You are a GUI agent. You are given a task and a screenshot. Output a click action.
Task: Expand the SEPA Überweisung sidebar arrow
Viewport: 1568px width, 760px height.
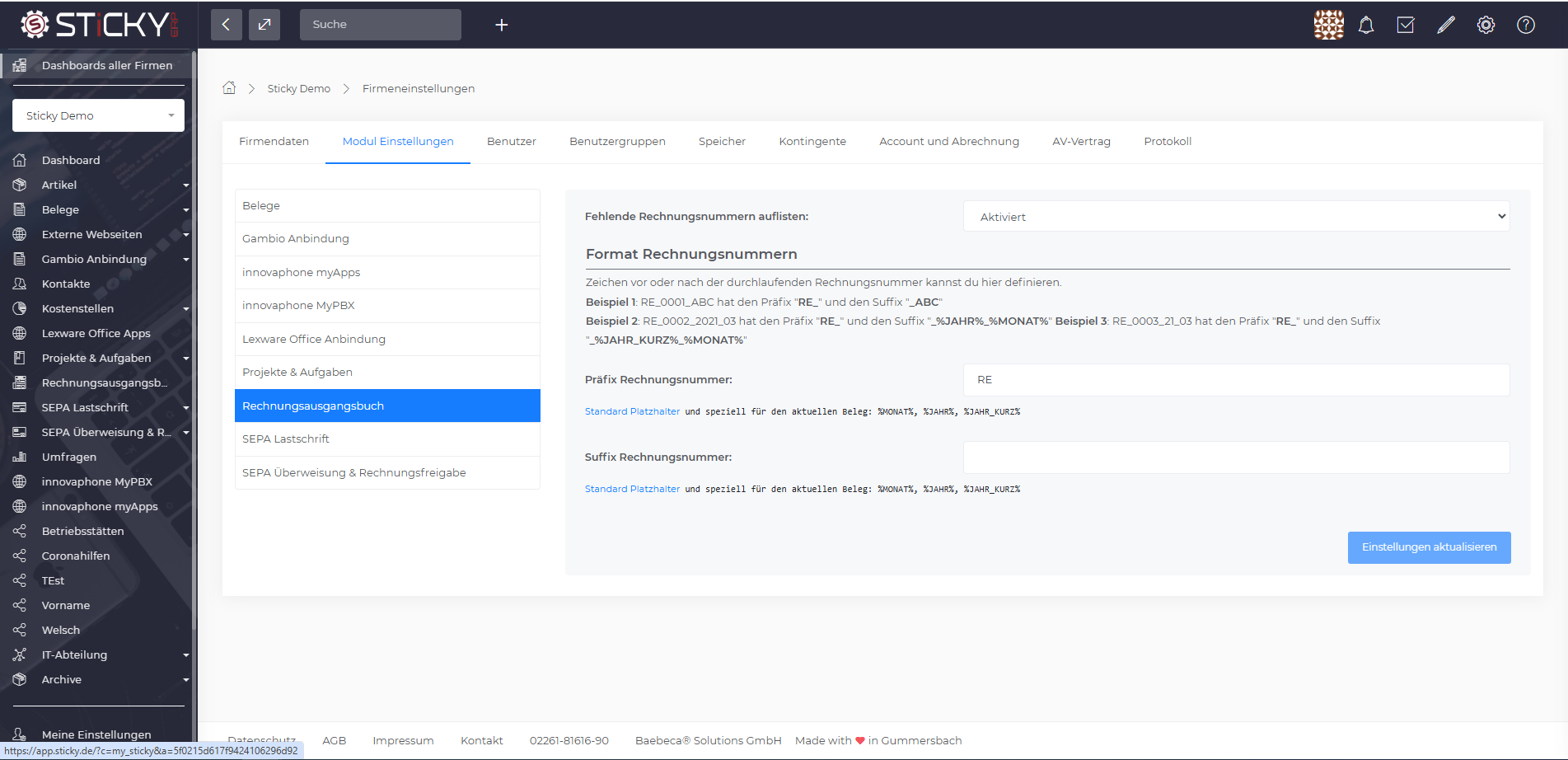[x=186, y=433]
